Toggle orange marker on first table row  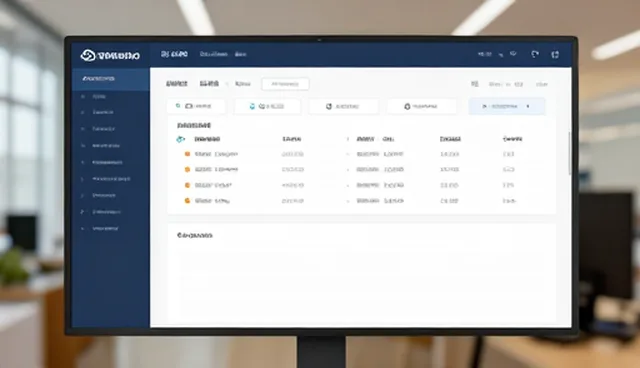tap(187, 154)
